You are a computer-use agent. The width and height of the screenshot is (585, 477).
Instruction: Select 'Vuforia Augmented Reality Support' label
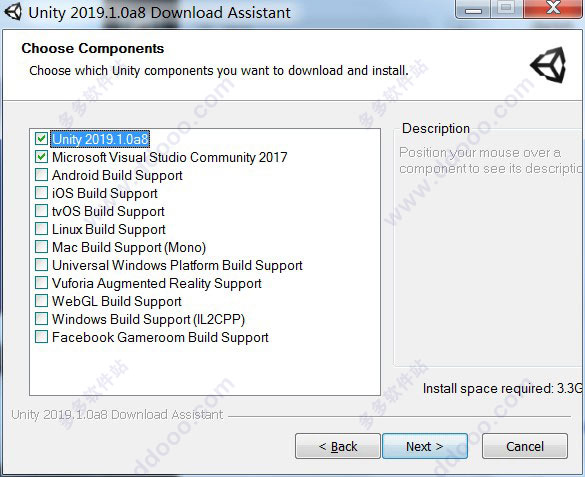pyautogui.click(x=157, y=283)
